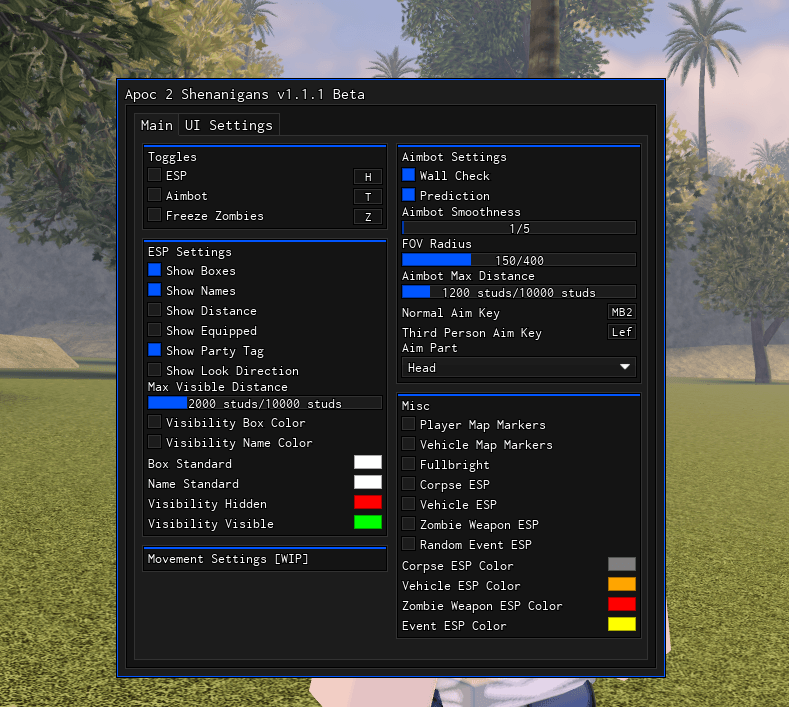Change the Normal Aim Key MB2 button

[622, 312]
